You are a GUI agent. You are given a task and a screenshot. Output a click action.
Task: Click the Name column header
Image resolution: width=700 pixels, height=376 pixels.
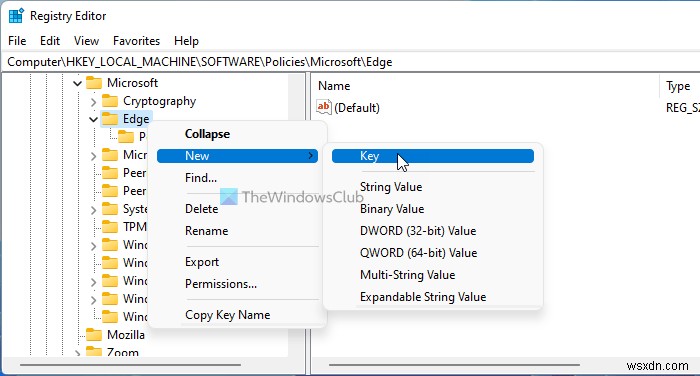(x=334, y=86)
